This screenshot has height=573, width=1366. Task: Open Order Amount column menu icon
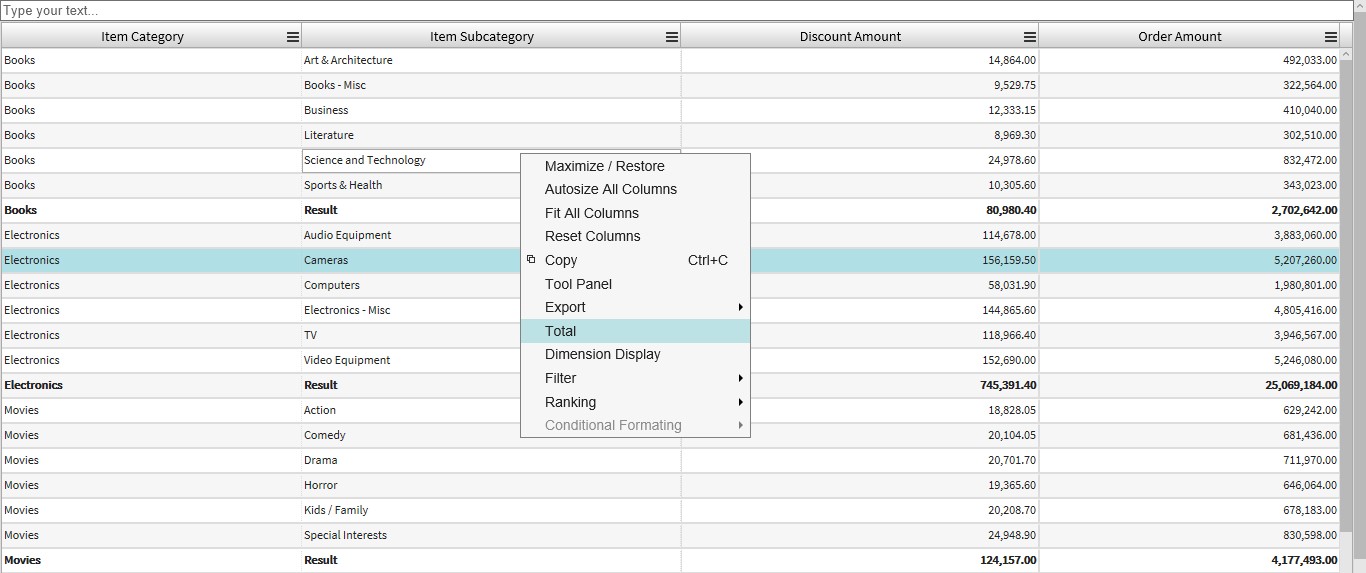tap(1330, 37)
